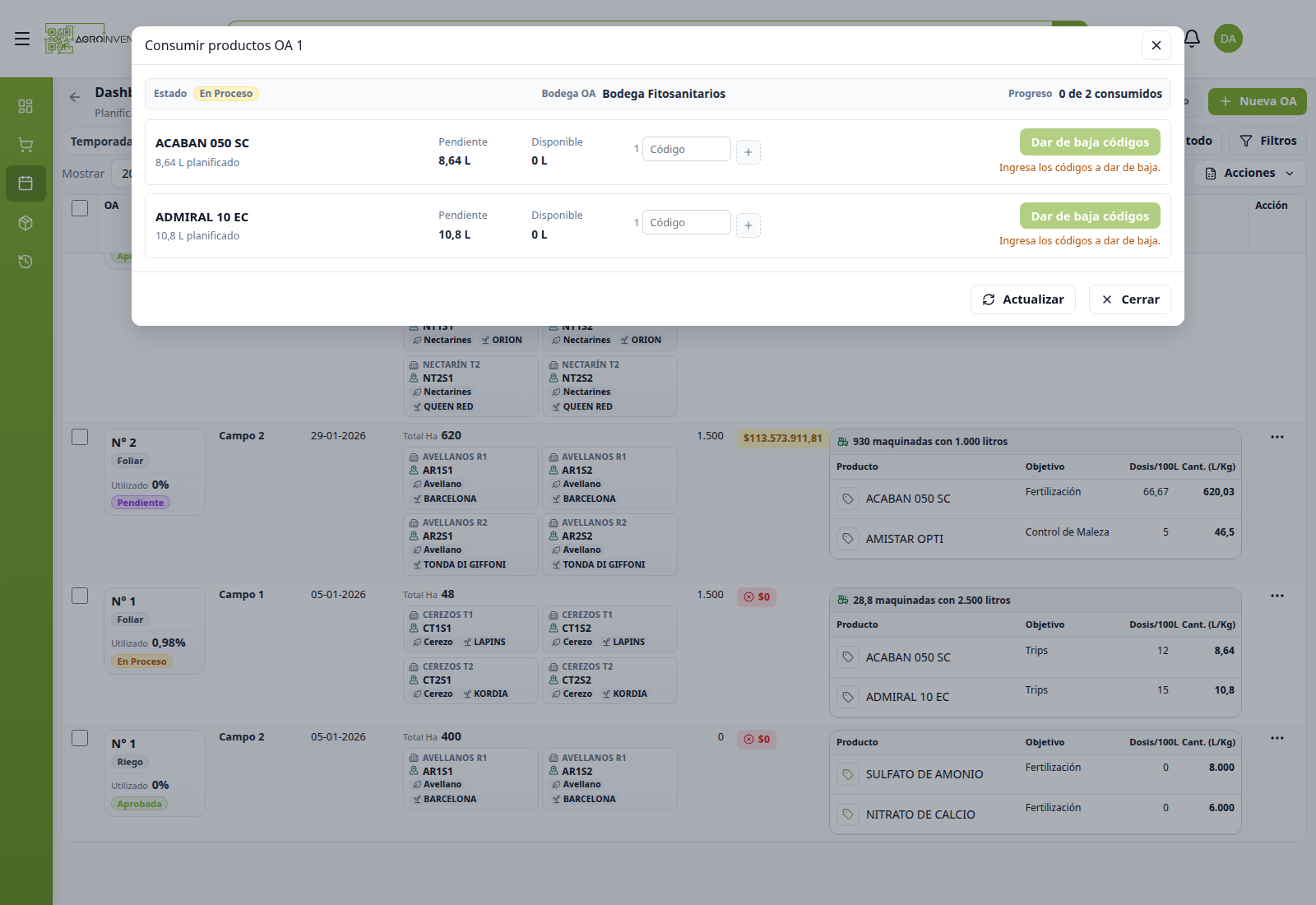
Task: Click the En Proceso status badge in dialog
Action: (x=226, y=94)
